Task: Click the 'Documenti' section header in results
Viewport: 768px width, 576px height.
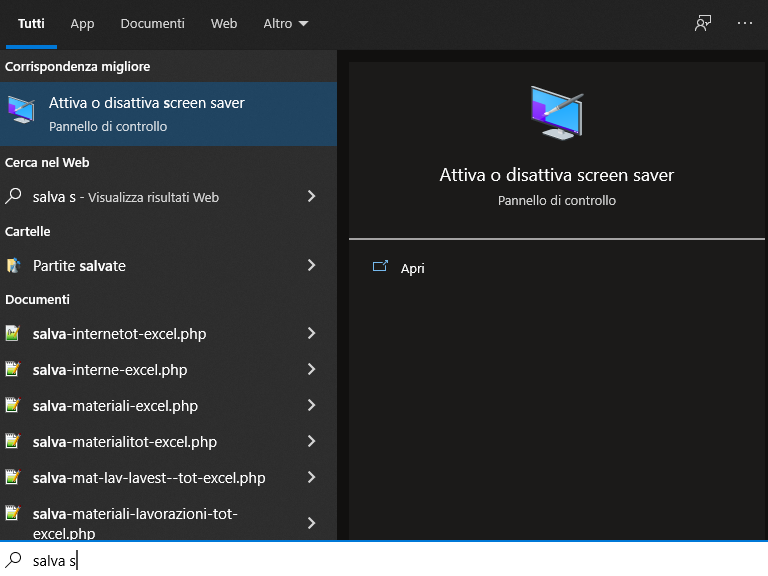Action: 37,299
